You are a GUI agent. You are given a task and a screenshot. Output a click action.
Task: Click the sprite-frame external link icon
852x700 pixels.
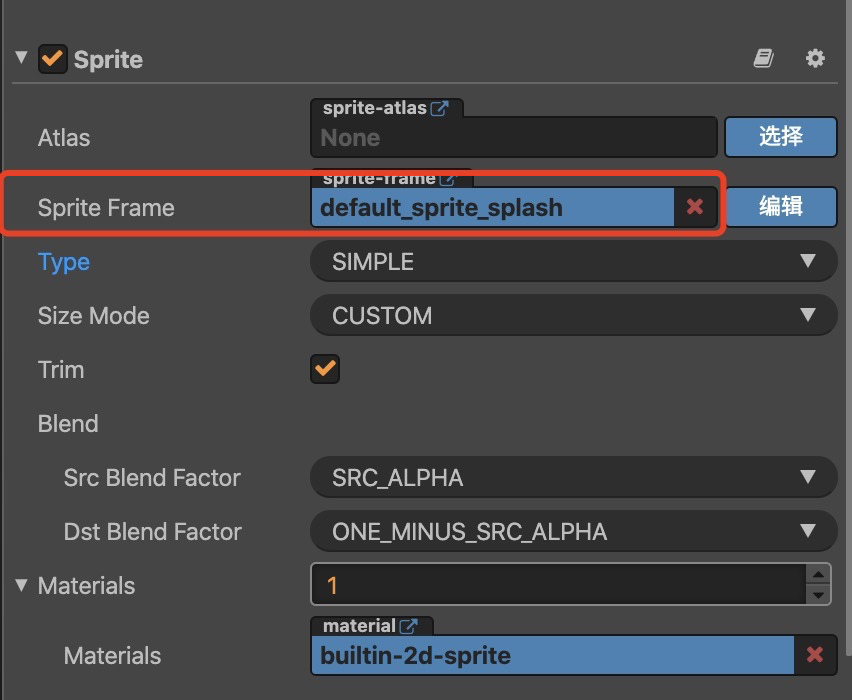(447, 179)
